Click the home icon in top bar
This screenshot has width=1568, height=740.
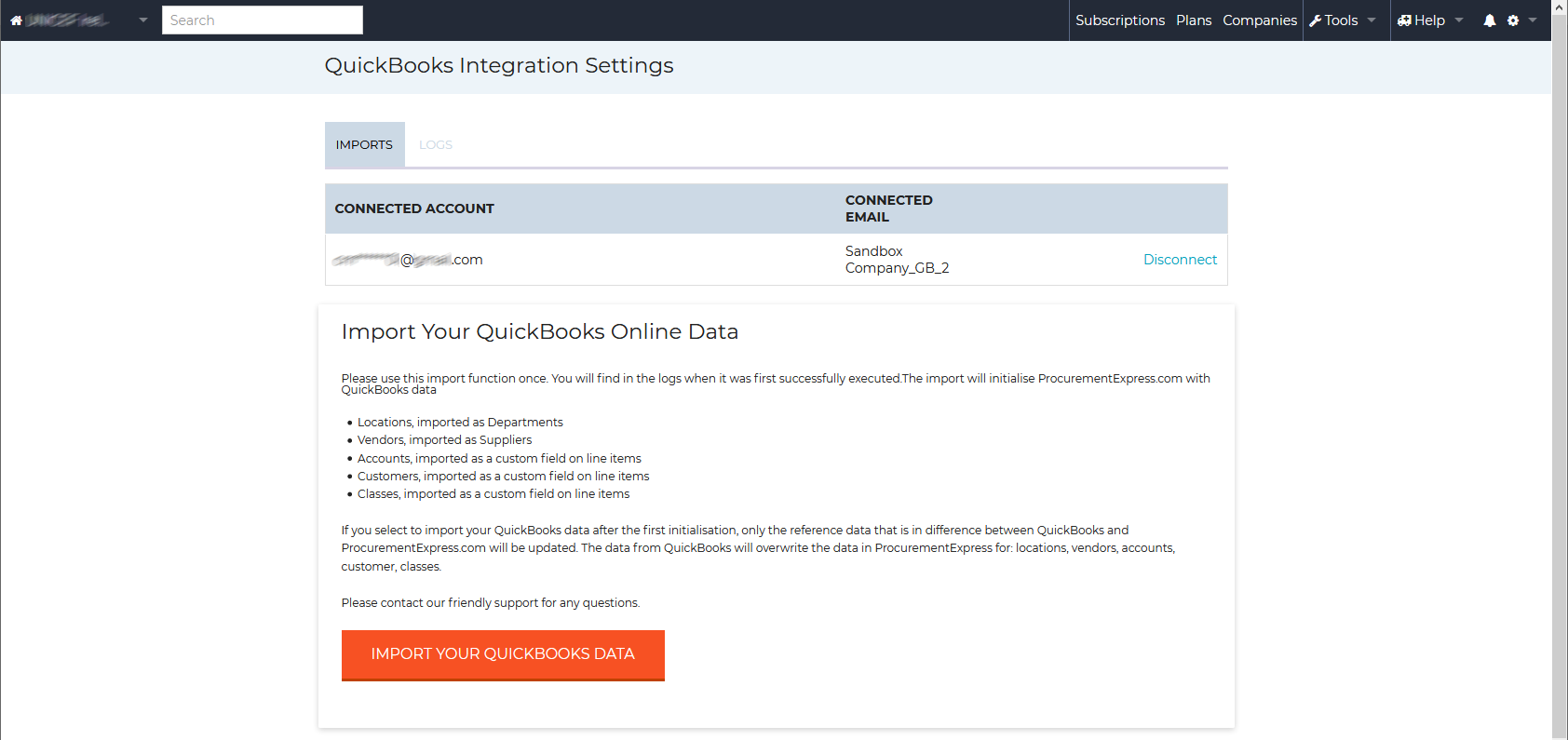click(16, 20)
